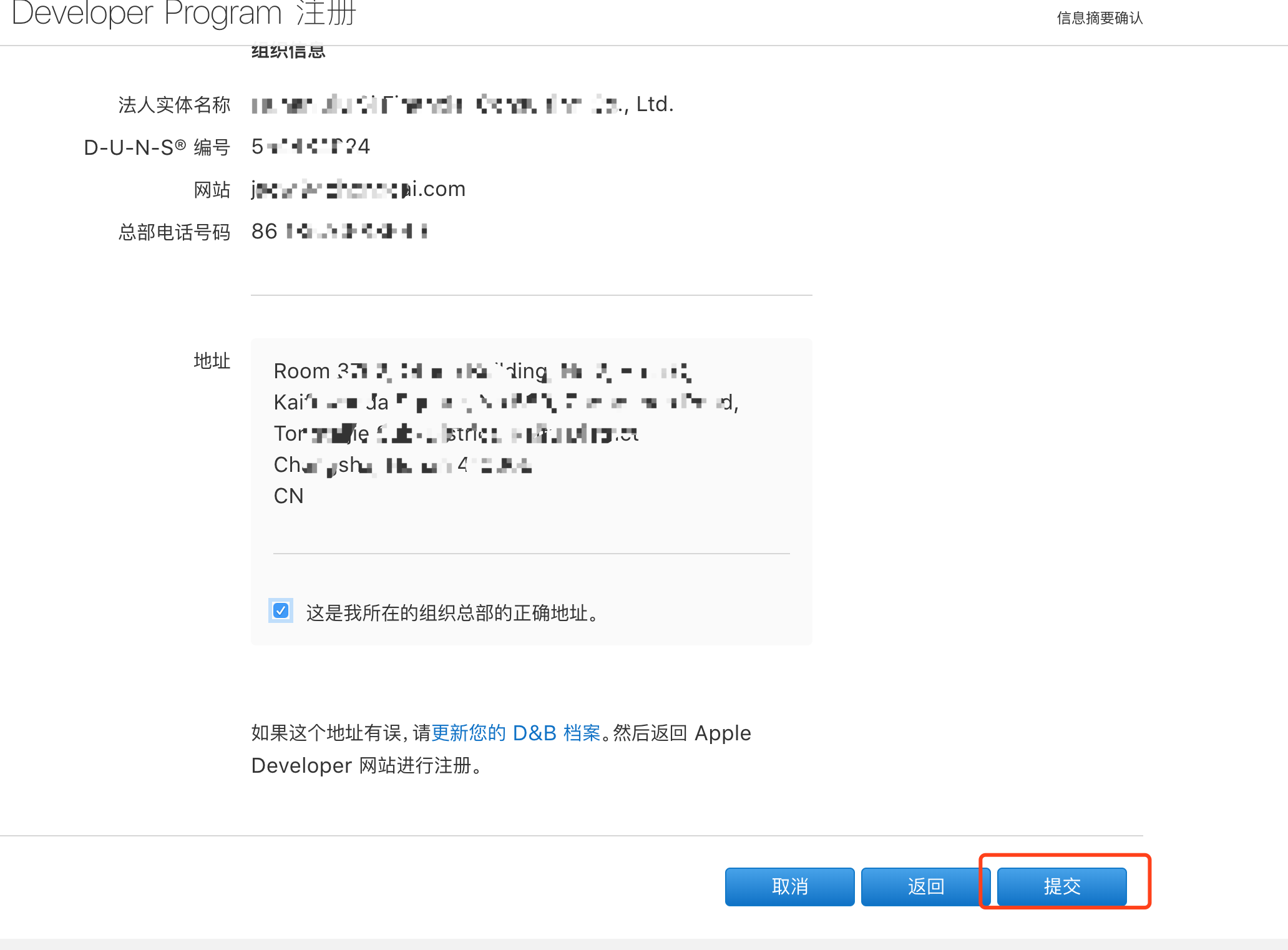Click the Developer Program 注册 heading

184,13
